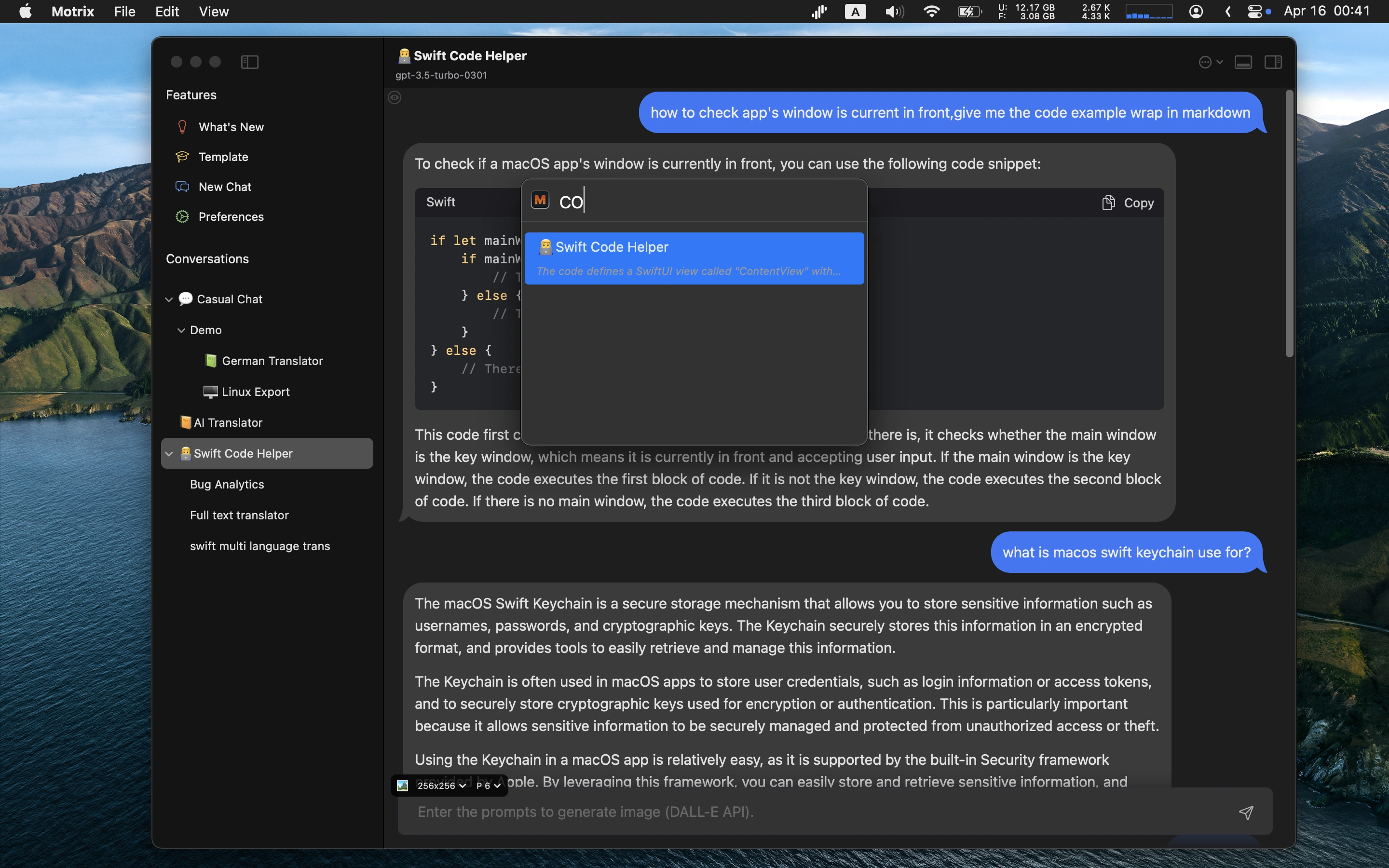
Task: Click the Template graduation cap icon
Action: [182, 157]
